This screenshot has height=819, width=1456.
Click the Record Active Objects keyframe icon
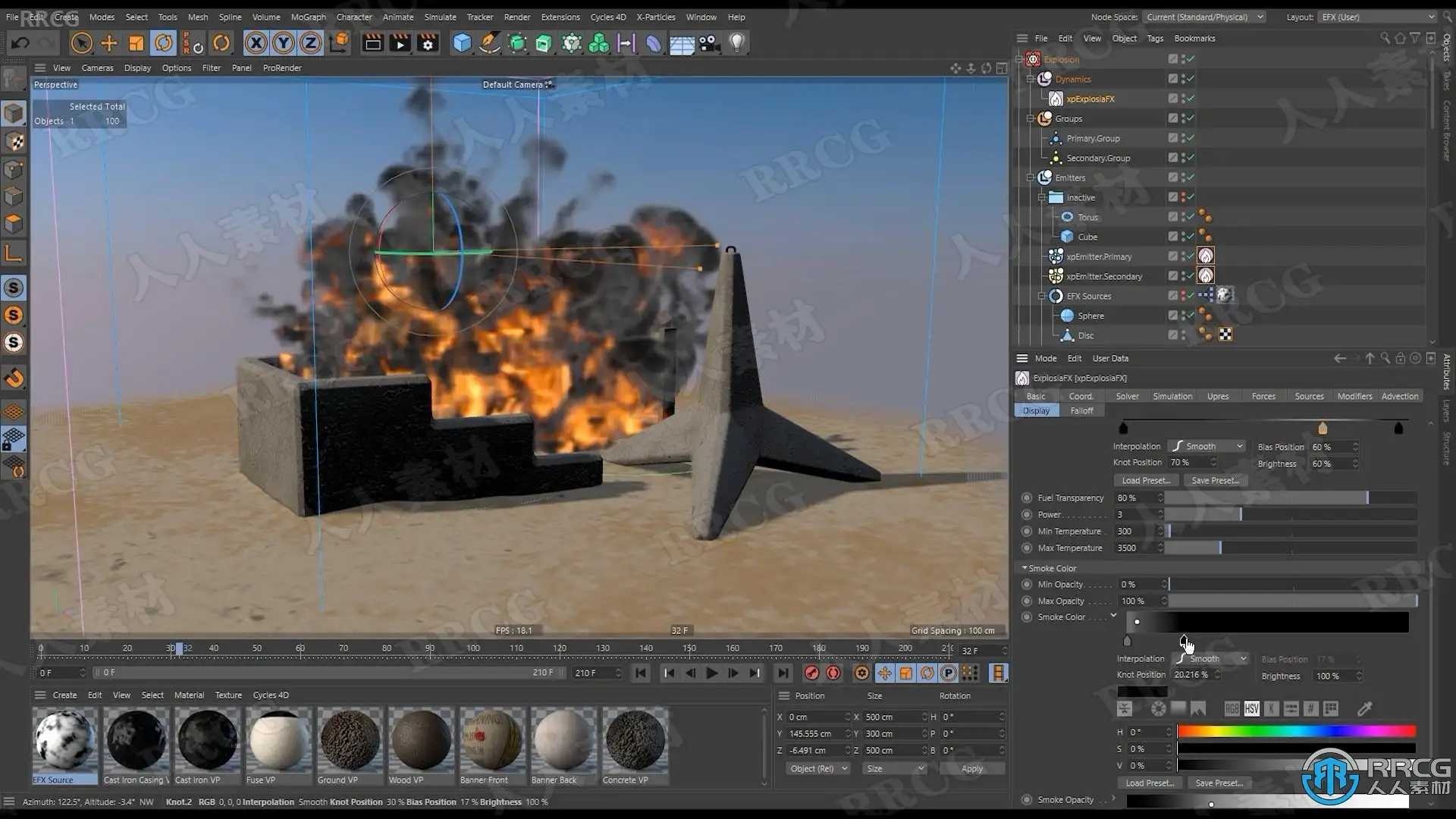[811, 673]
